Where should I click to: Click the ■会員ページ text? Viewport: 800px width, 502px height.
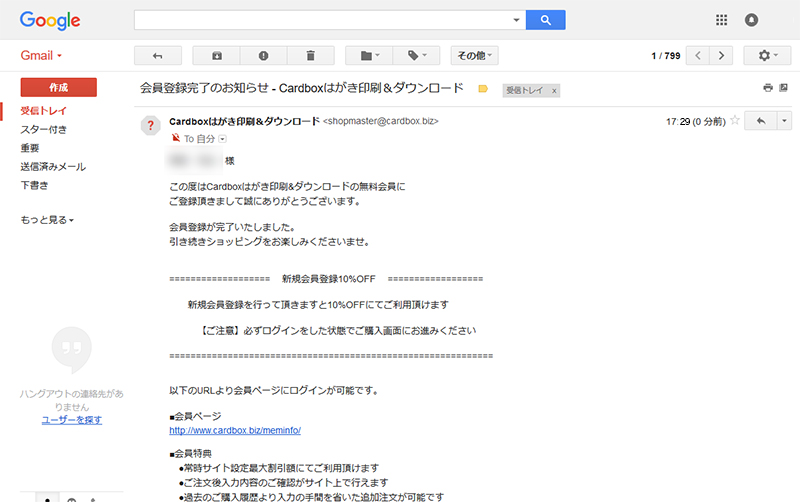(x=195, y=416)
